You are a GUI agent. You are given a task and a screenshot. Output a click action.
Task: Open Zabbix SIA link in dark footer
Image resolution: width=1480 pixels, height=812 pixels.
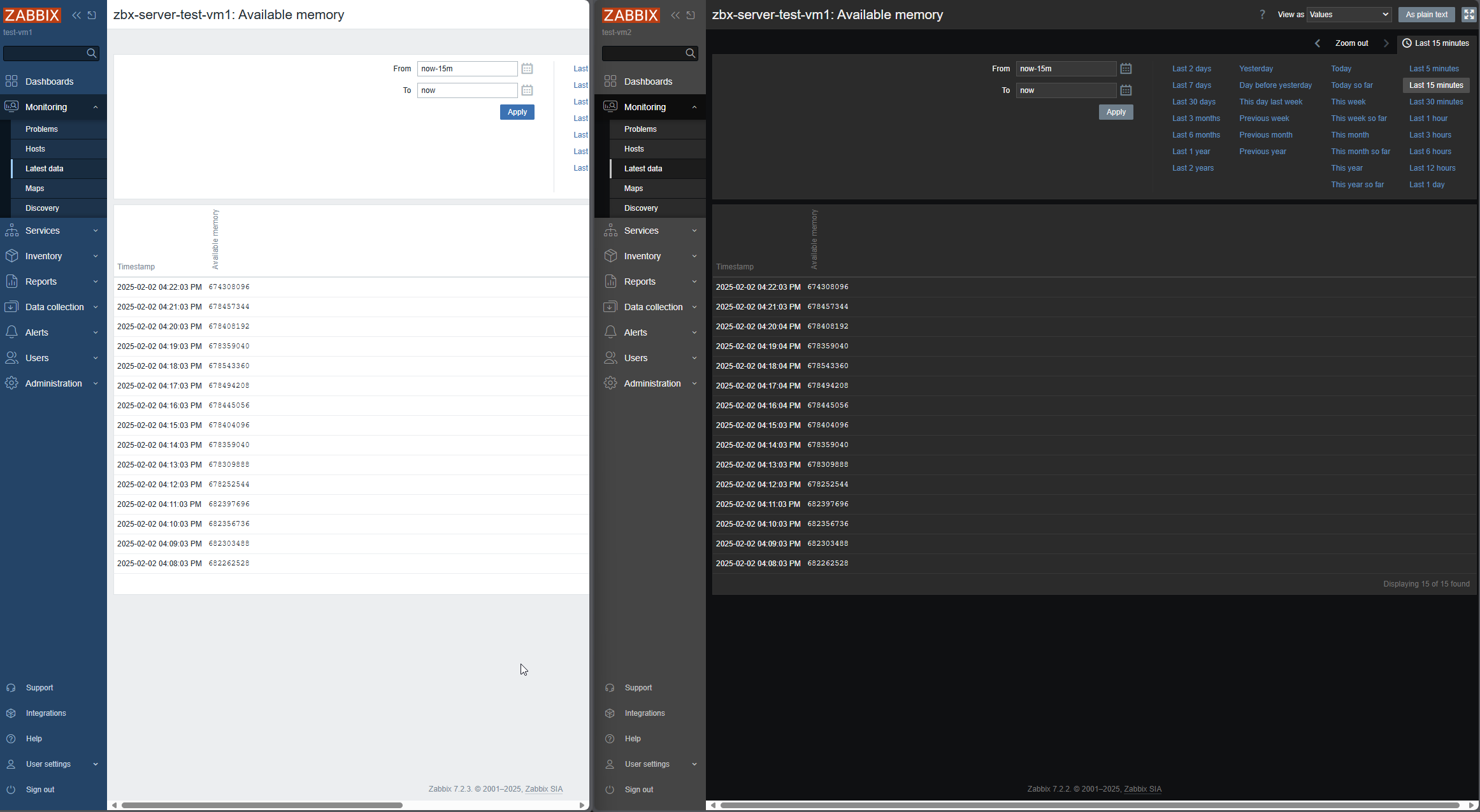tap(1142, 789)
